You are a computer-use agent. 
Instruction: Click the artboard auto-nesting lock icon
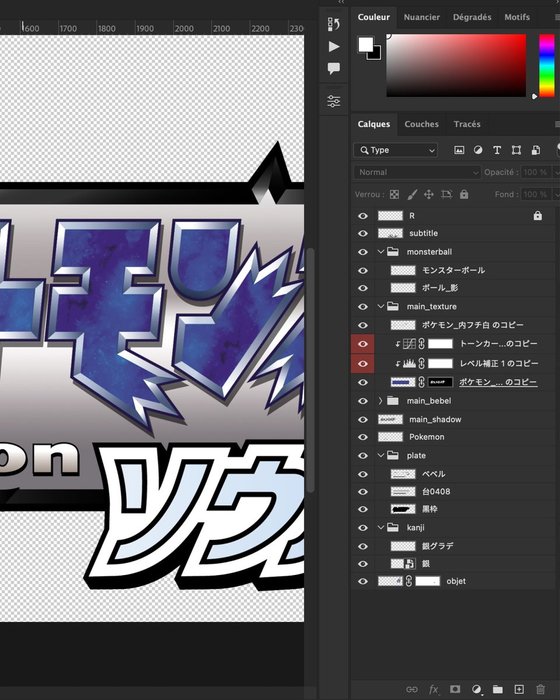click(x=446, y=194)
